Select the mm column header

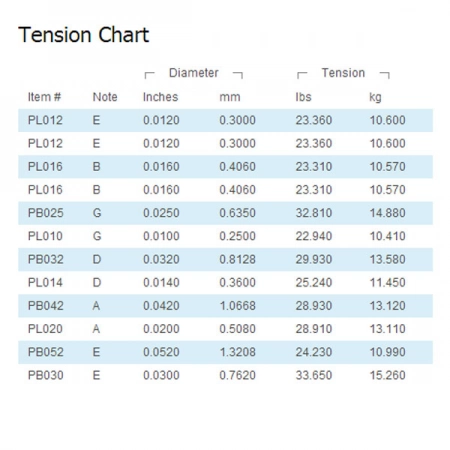pyautogui.click(x=230, y=97)
